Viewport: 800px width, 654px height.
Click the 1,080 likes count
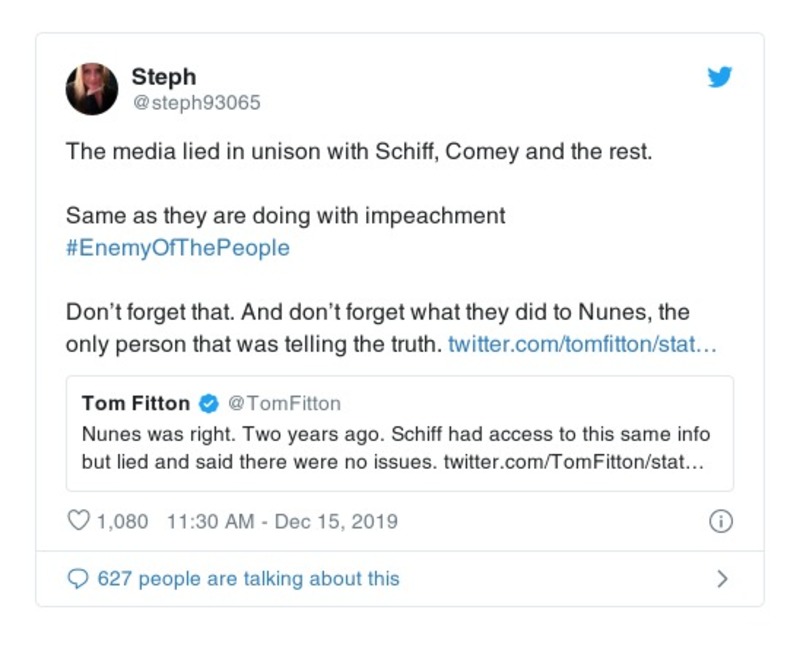pyautogui.click(x=122, y=521)
